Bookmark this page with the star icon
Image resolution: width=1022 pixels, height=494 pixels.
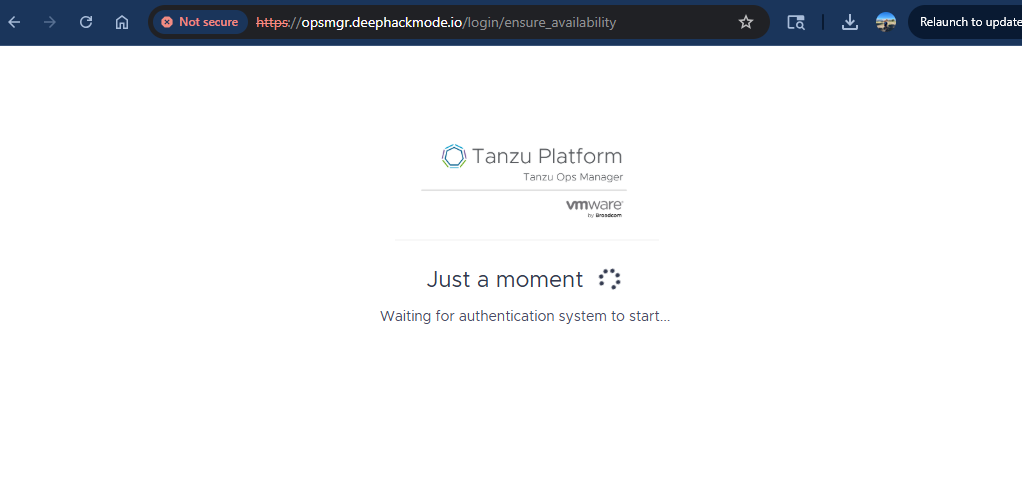(x=746, y=22)
